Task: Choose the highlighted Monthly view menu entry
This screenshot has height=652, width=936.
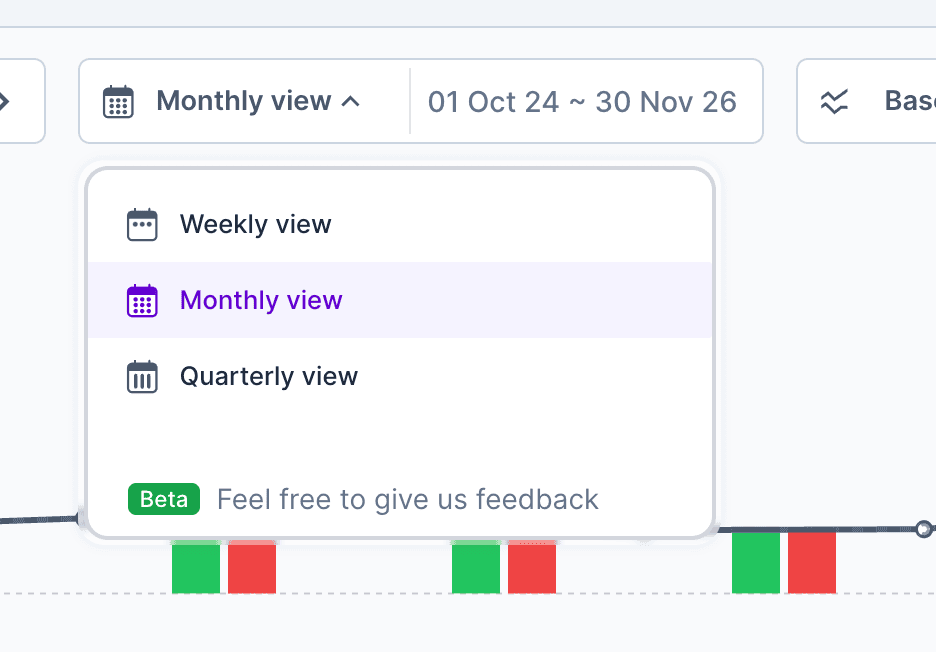Action: click(x=261, y=300)
